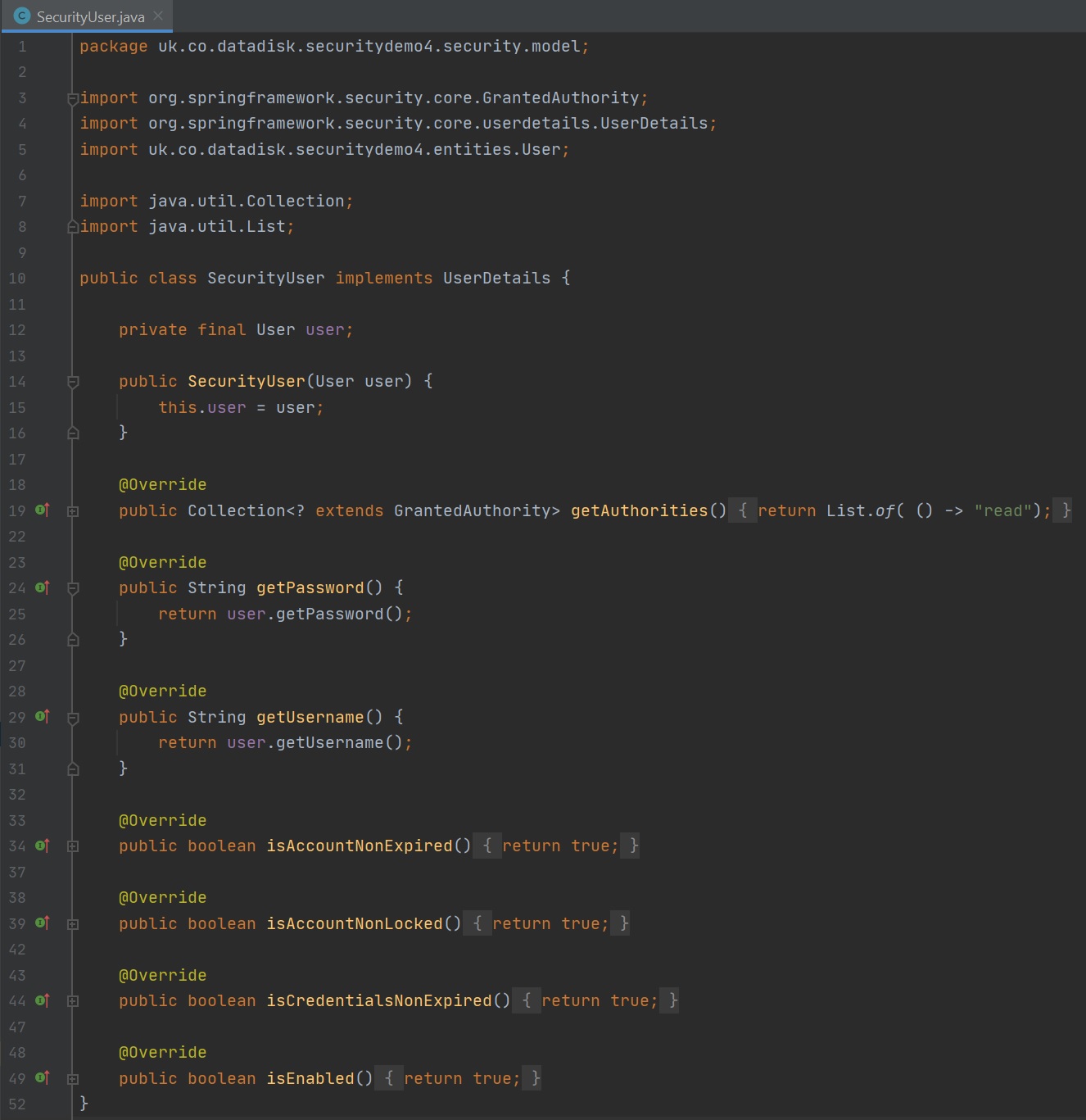Viewport: 1086px width, 1120px height.
Task: Expand the folded getAuthorities method
Action: click(x=73, y=511)
